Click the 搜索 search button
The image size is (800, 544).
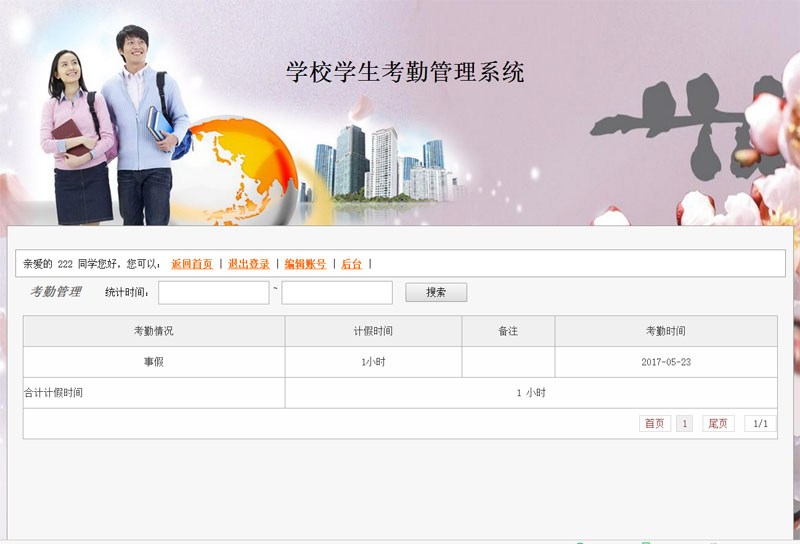pos(436,292)
